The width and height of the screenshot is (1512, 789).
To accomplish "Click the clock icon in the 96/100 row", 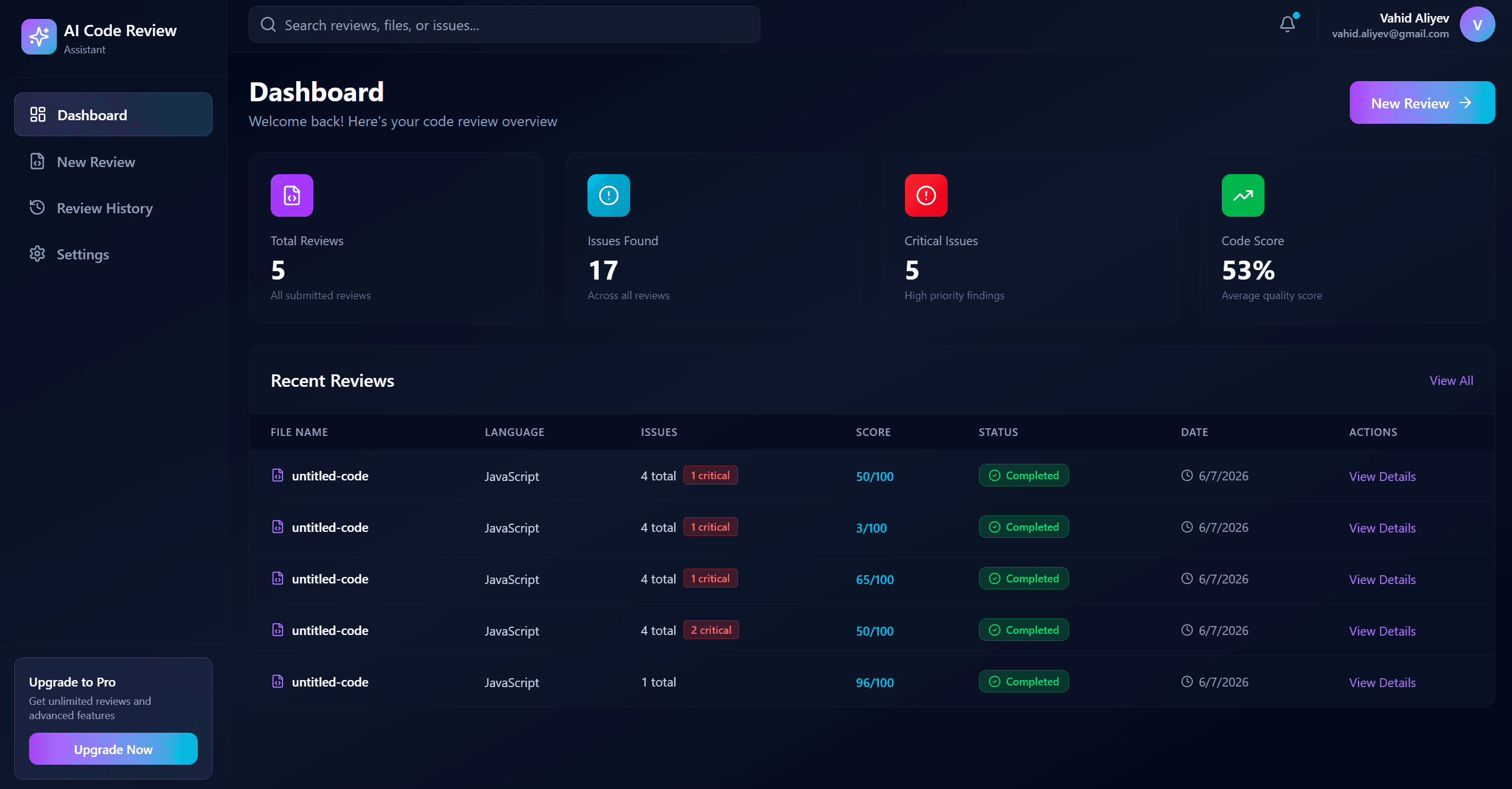I will [1187, 681].
